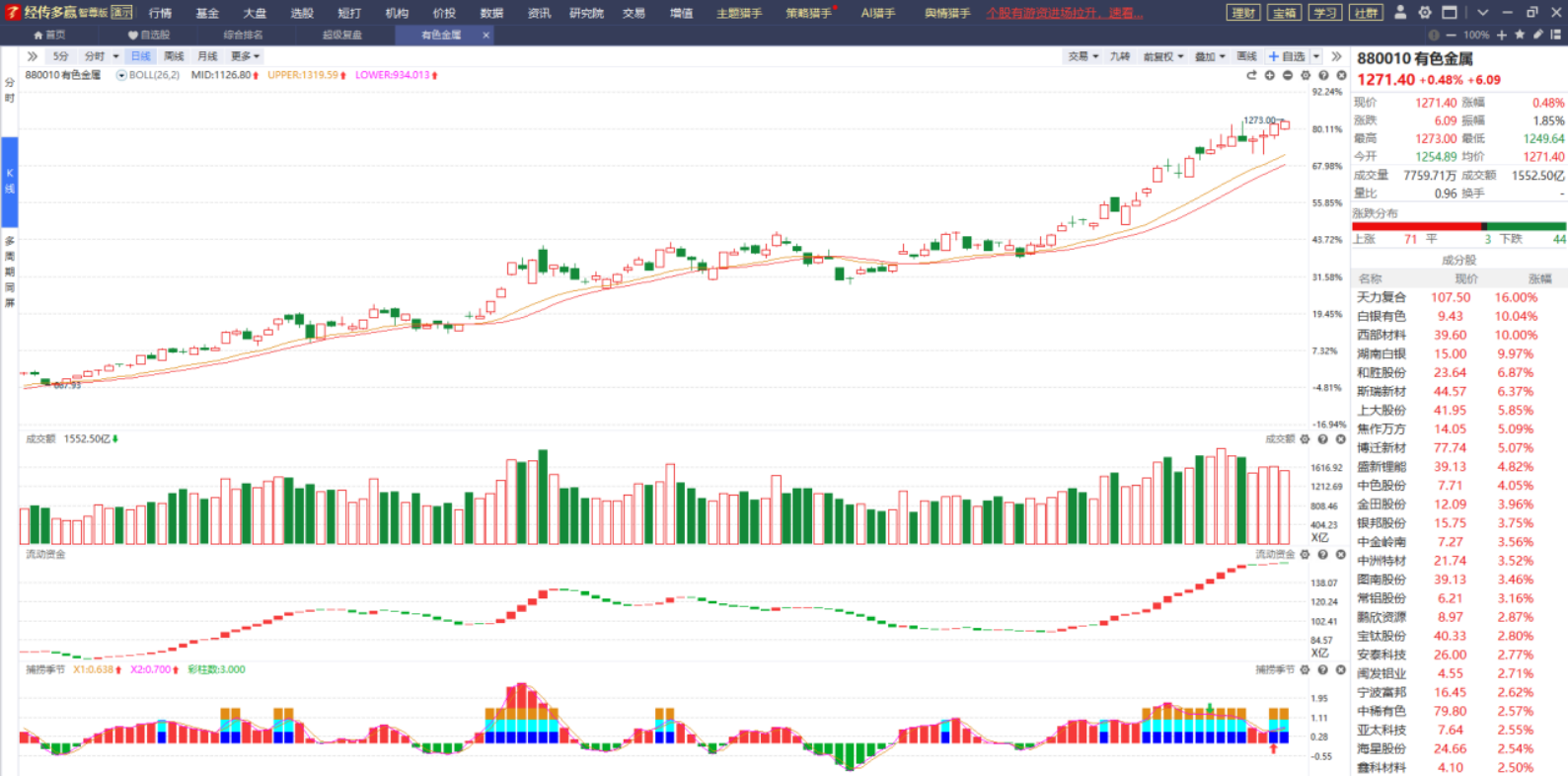Click the pencil edit icon in top-right toolbar
The width and height of the screenshot is (1568, 776).
1537,35
